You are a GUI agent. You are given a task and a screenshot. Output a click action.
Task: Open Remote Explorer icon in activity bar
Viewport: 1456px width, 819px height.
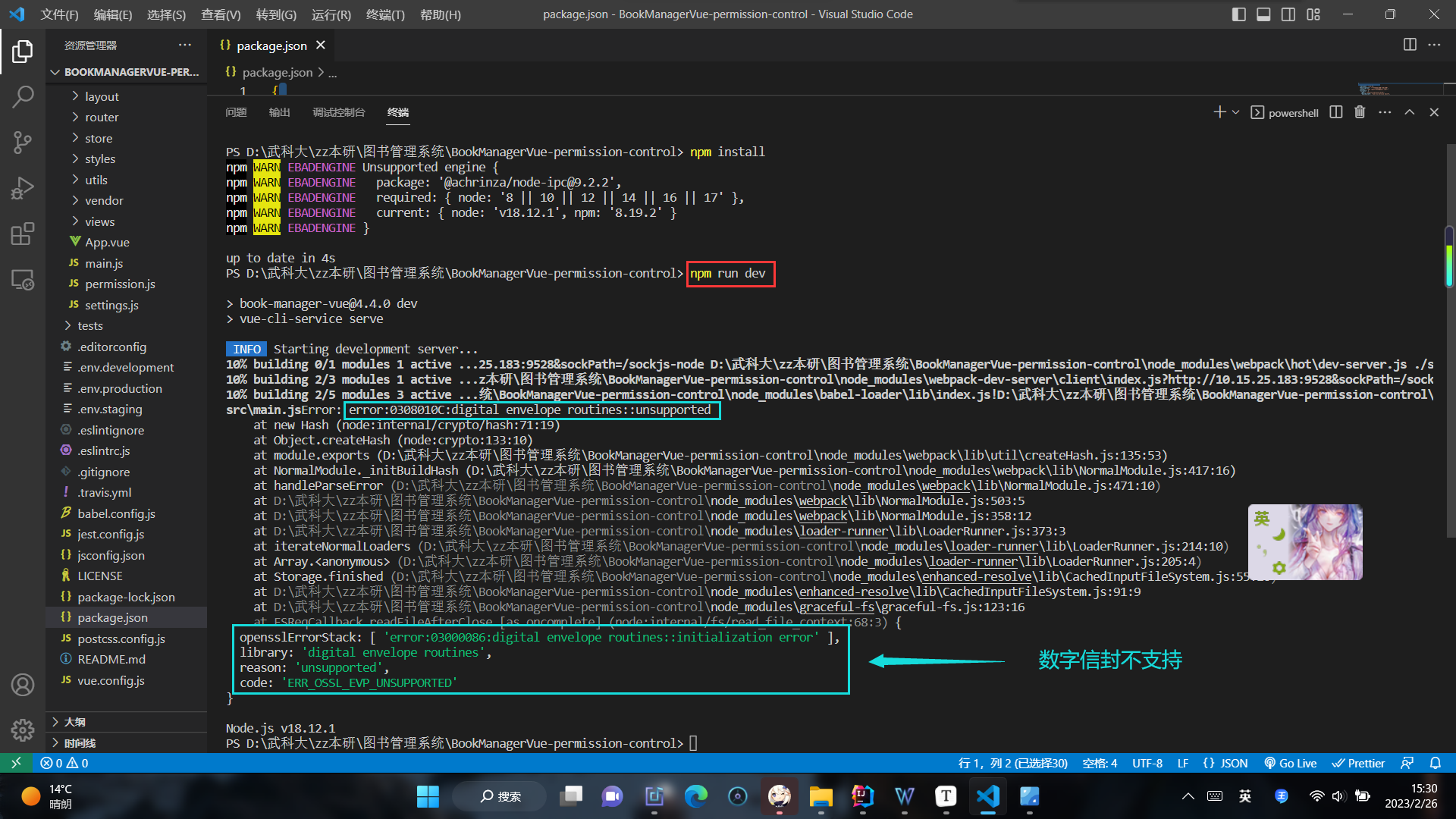click(x=23, y=280)
